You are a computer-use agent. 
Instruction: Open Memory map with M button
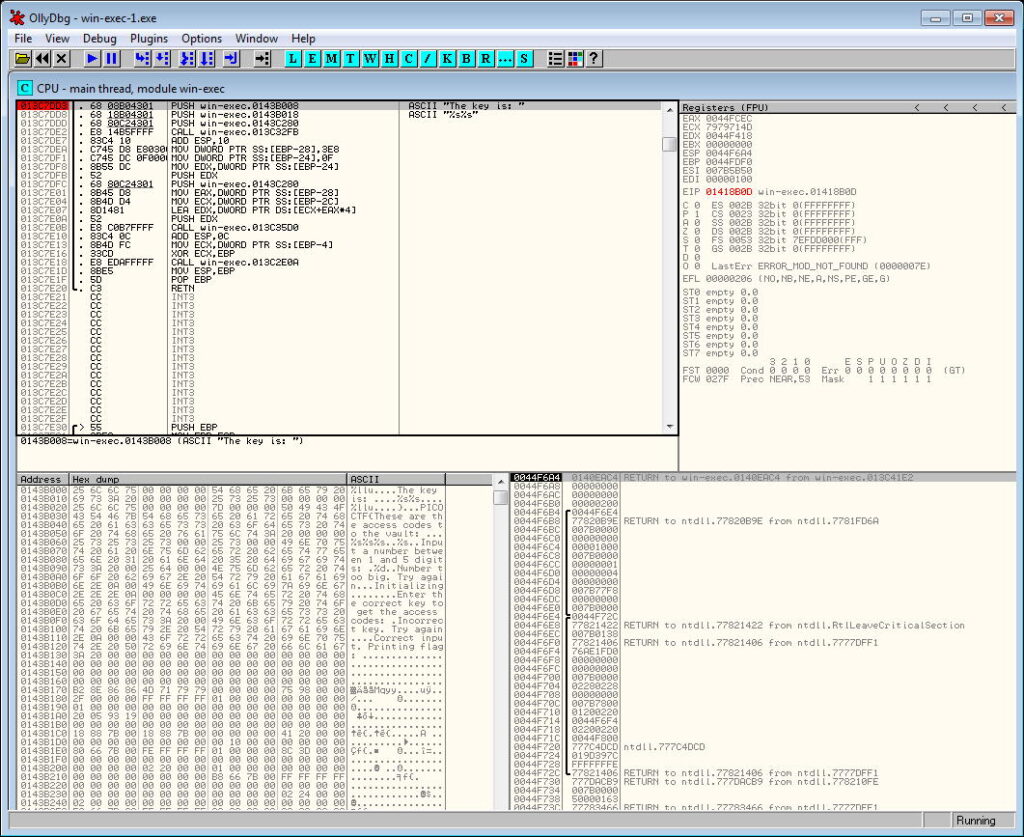[331, 59]
